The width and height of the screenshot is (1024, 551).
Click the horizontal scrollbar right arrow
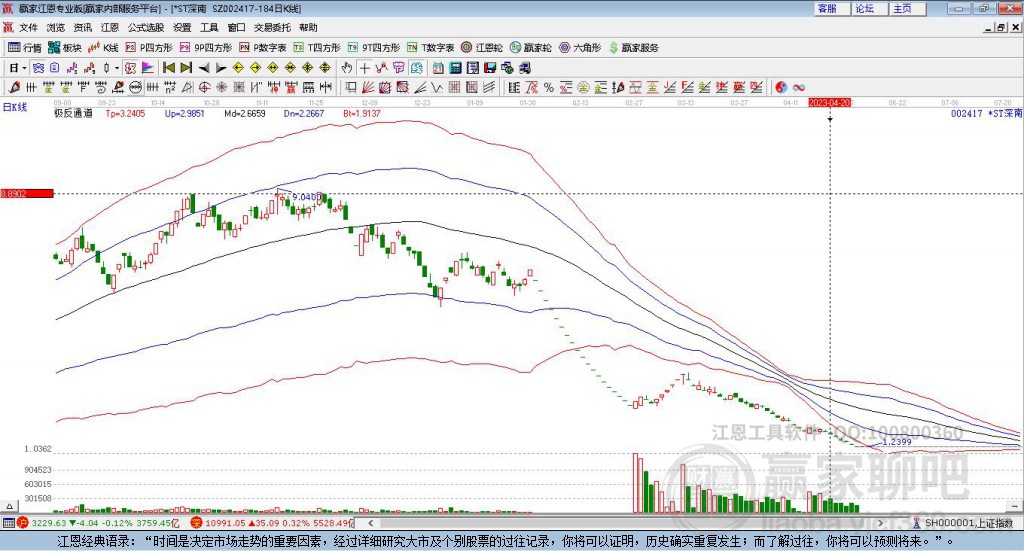[x=880, y=523]
